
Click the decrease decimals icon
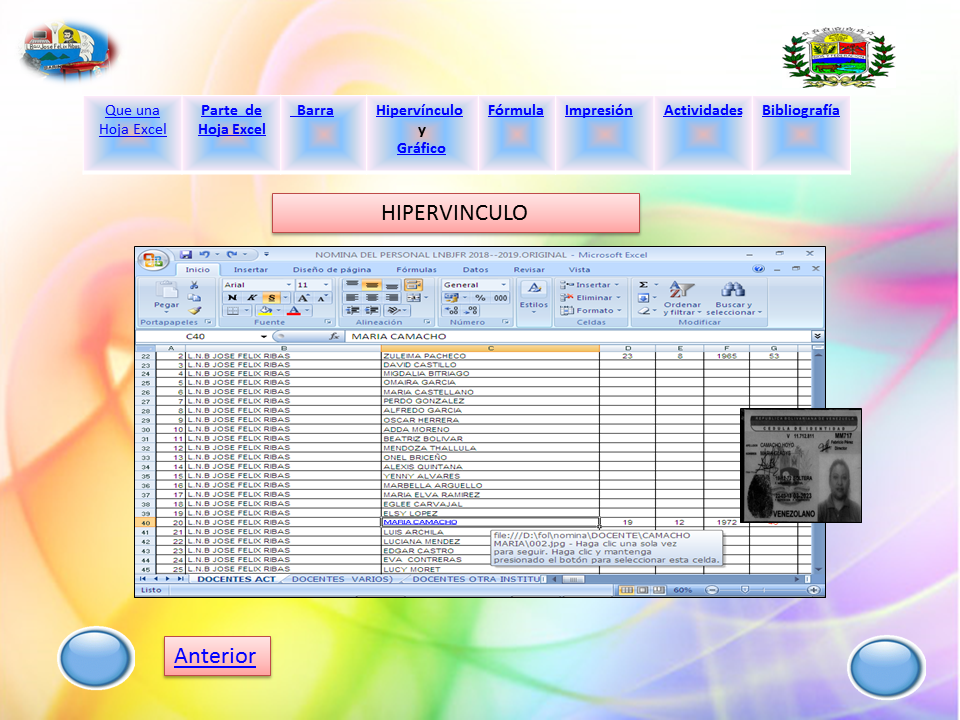(x=471, y=311)
